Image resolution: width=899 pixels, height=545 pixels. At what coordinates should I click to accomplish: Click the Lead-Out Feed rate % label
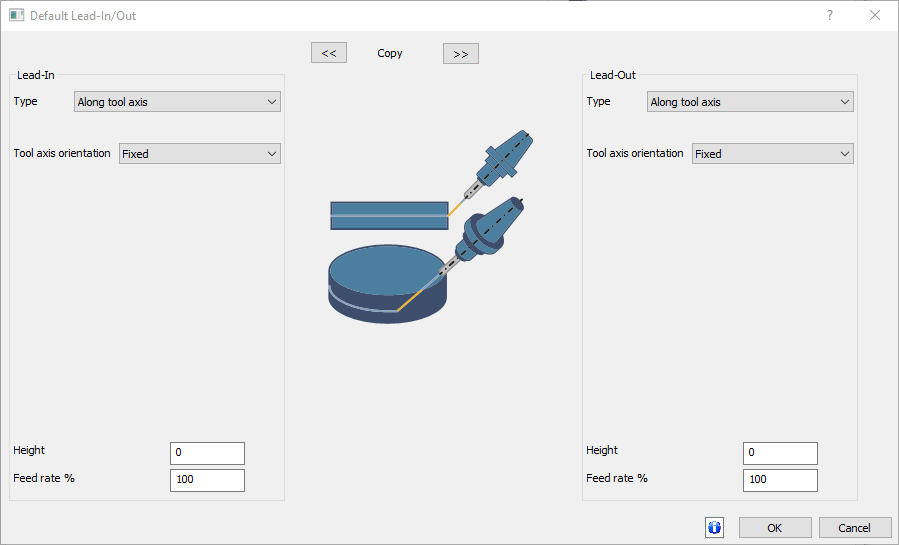617,478
